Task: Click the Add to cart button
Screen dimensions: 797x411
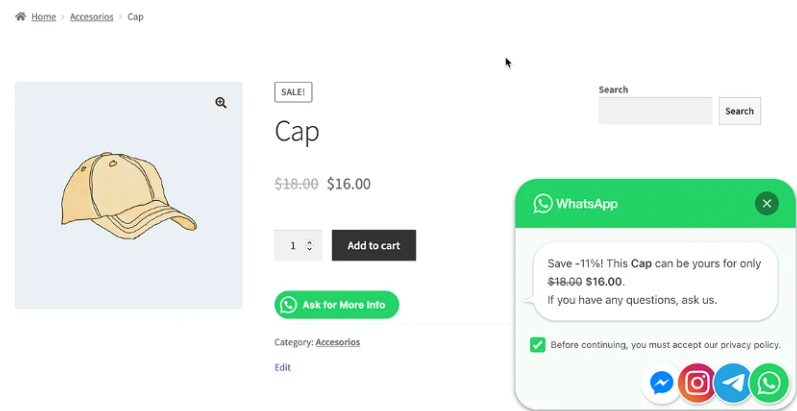Action: [x=373, y=245]
